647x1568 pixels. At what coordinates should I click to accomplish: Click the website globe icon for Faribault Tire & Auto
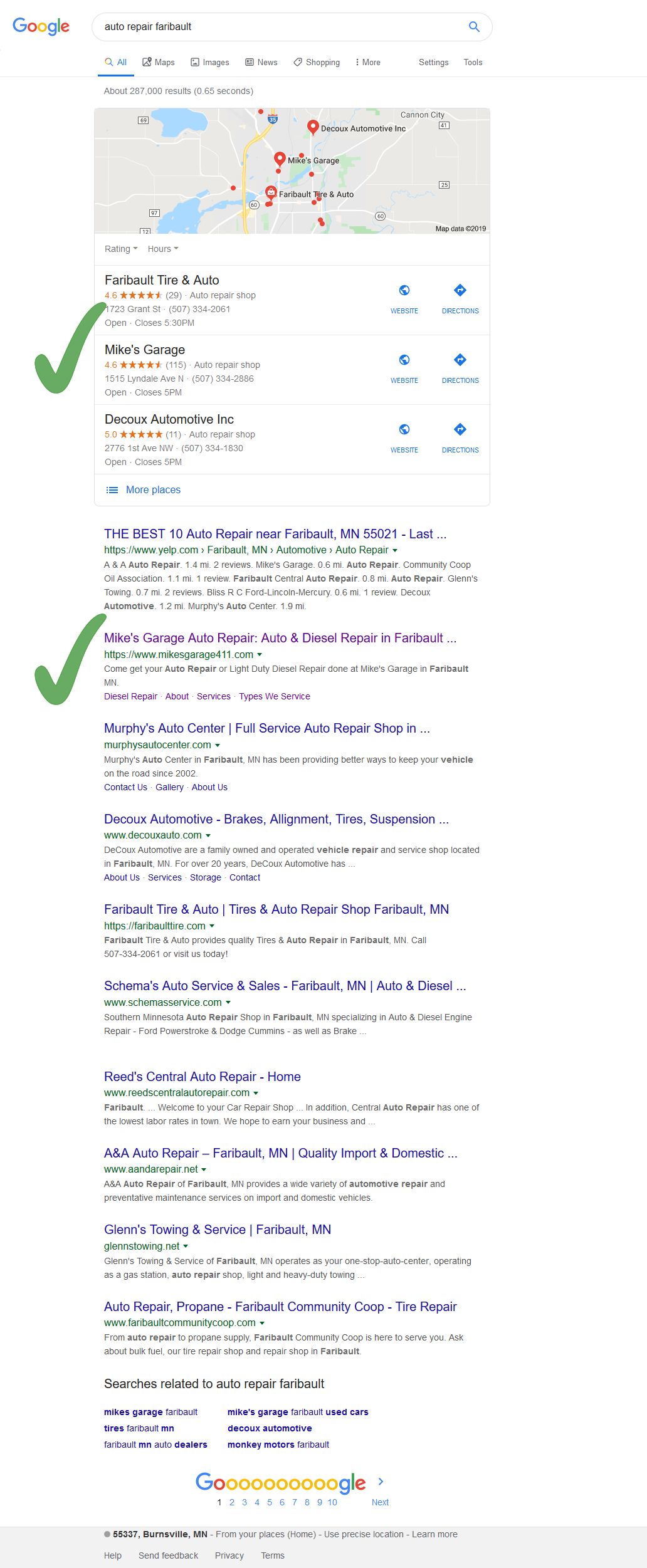(404, 290)
